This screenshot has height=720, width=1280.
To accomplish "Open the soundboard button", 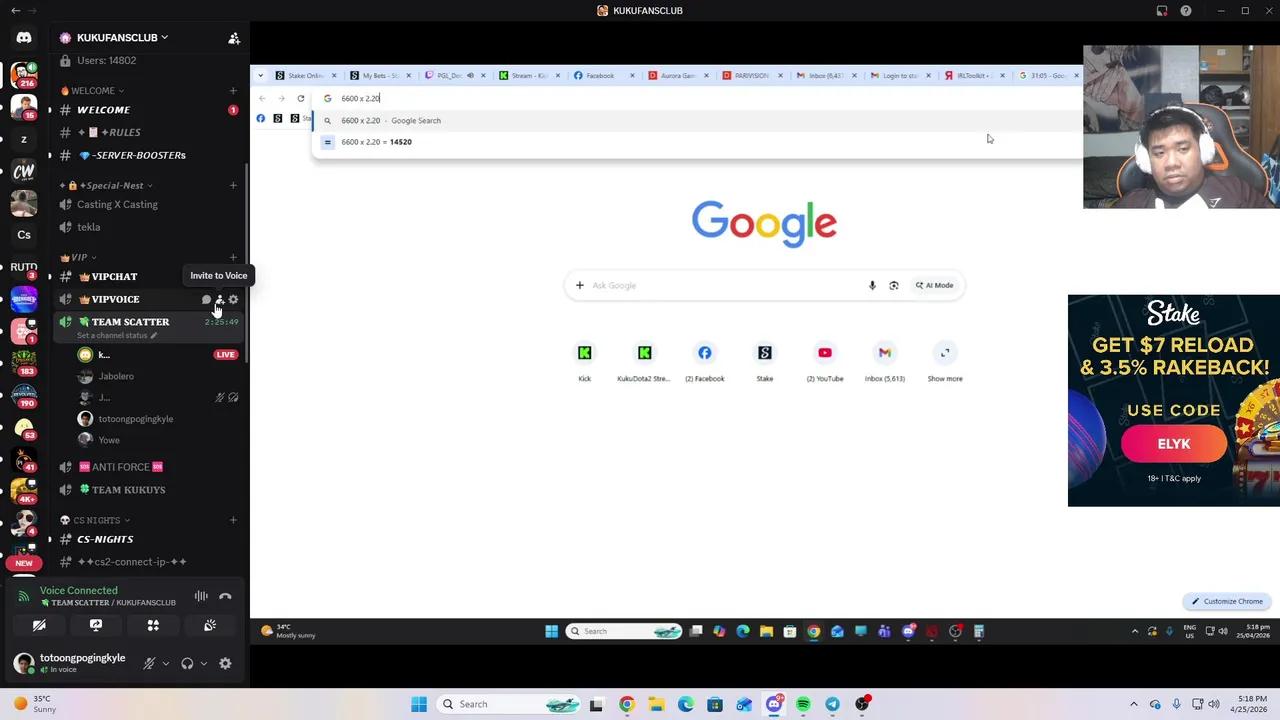I will click(x=210, y=625).
